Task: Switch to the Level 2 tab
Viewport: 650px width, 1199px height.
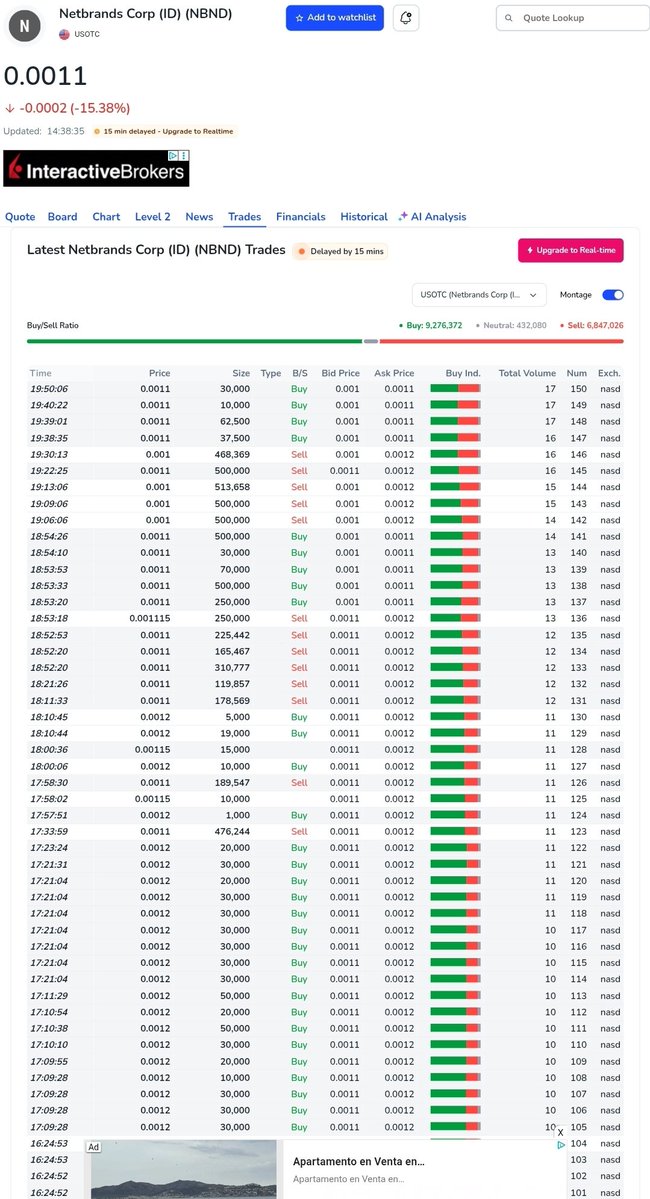Action: [153, 216]
